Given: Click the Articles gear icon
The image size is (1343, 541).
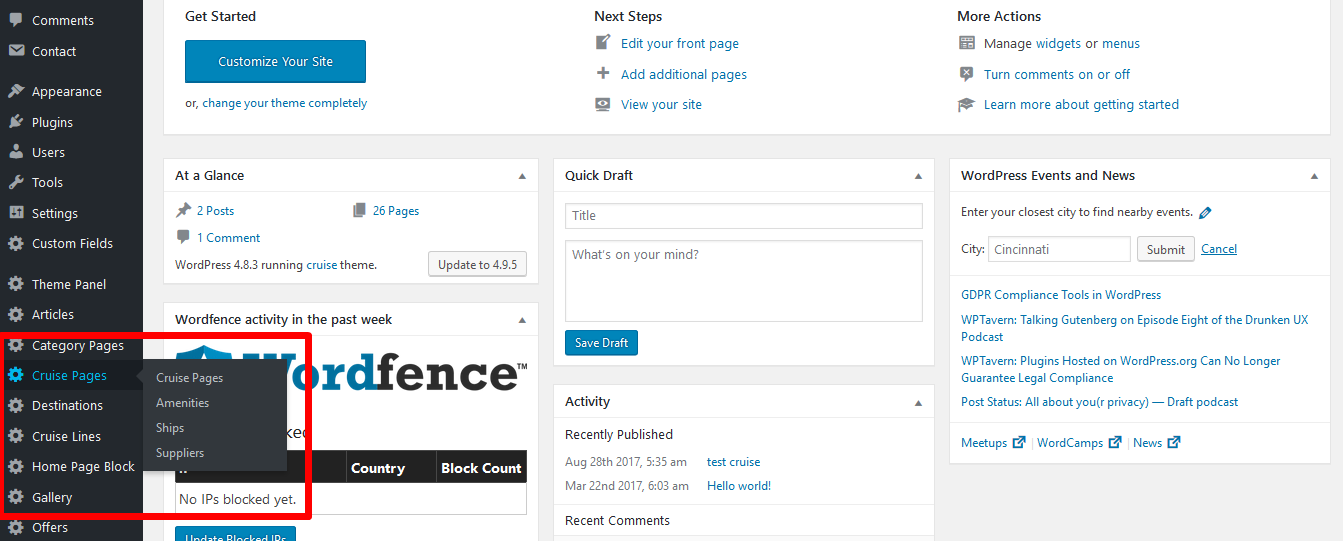Looking at the screenshot, I should point(16,314).
